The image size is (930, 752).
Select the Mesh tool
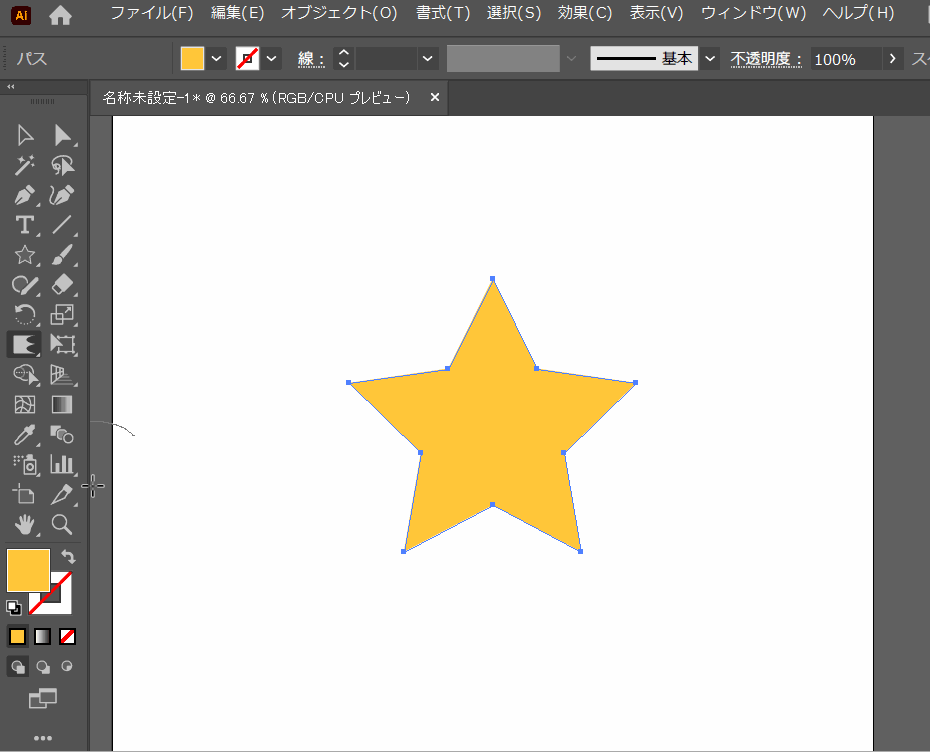click(x=24, y=404)
